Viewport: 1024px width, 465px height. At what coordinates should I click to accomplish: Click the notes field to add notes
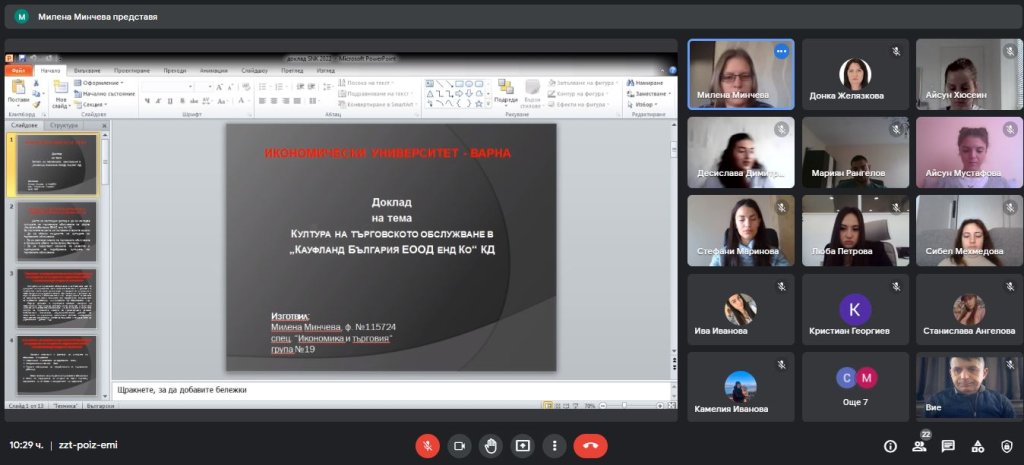click(x=392, y=390)
